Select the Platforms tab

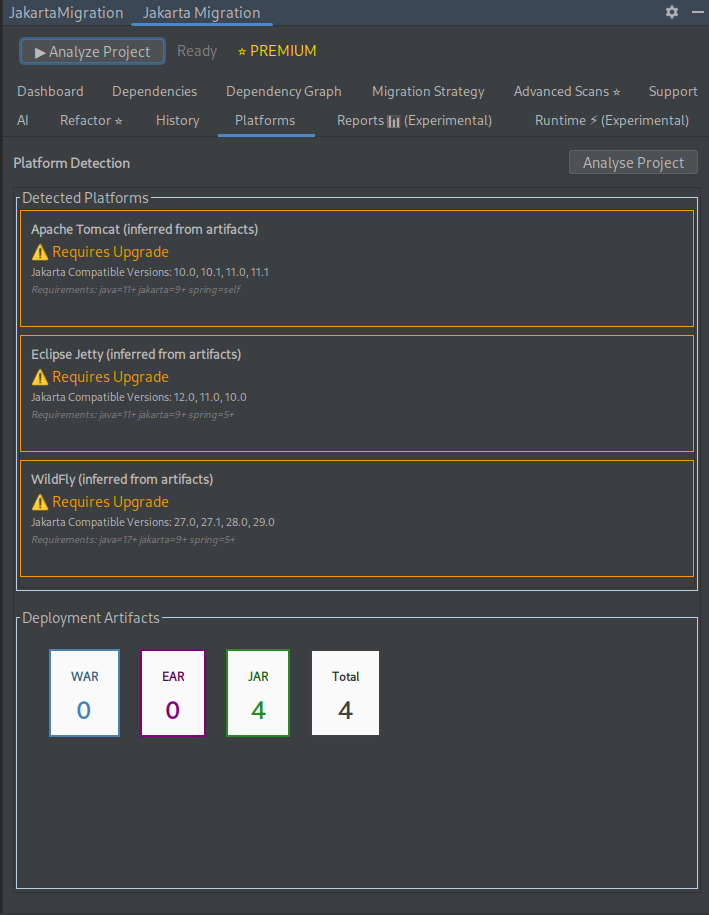click(265, 120)
